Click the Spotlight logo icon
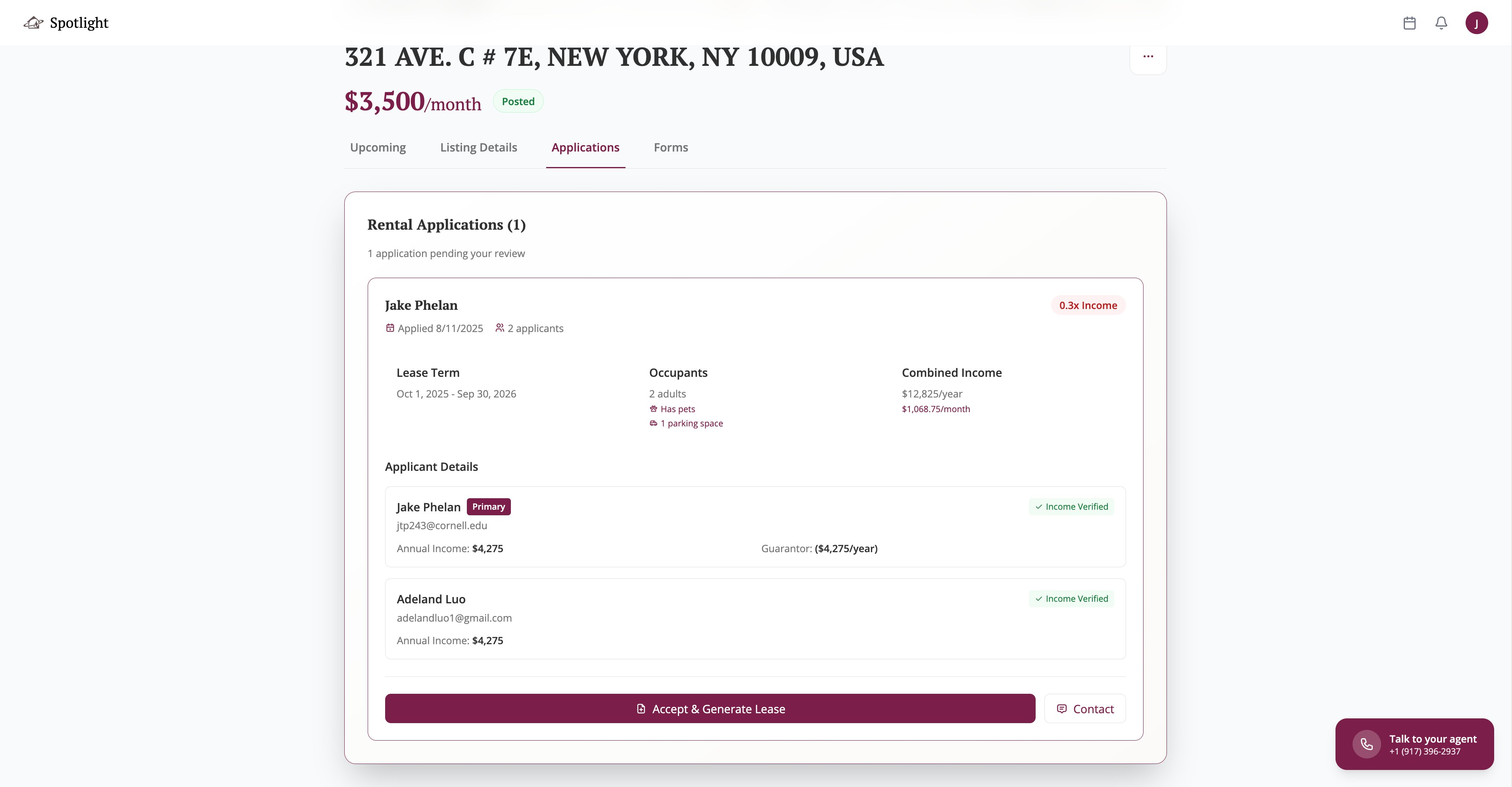The height and width of the screenshot is (787, 1512). coord(33,23)
